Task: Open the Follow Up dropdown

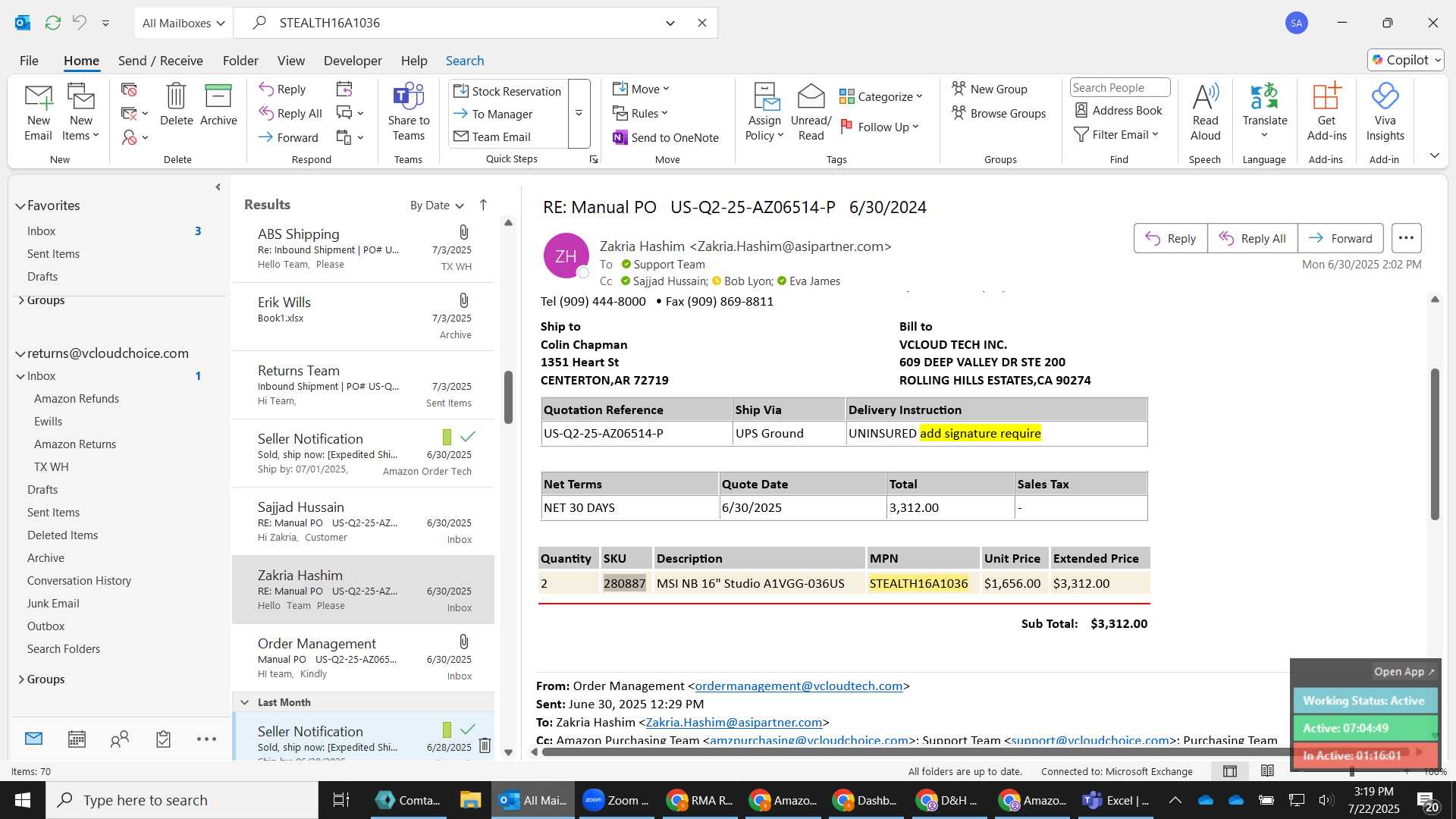Action: [x=880, y=127]
